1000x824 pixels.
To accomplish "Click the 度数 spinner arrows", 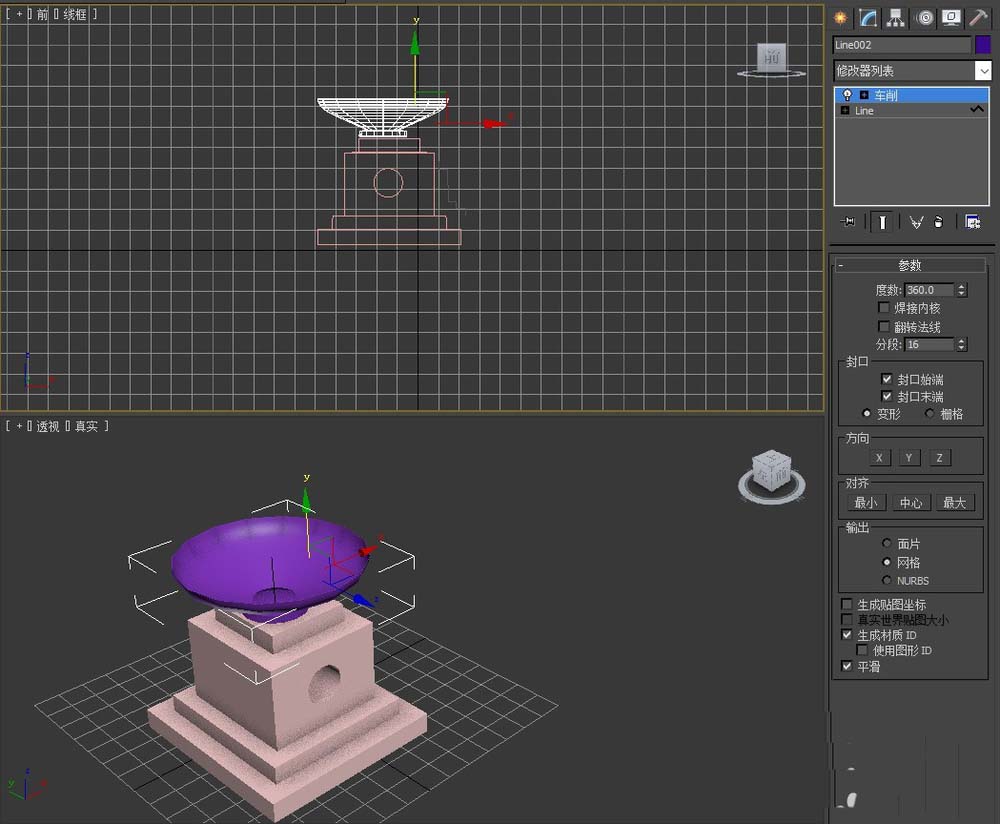I will tap(962, 290).
